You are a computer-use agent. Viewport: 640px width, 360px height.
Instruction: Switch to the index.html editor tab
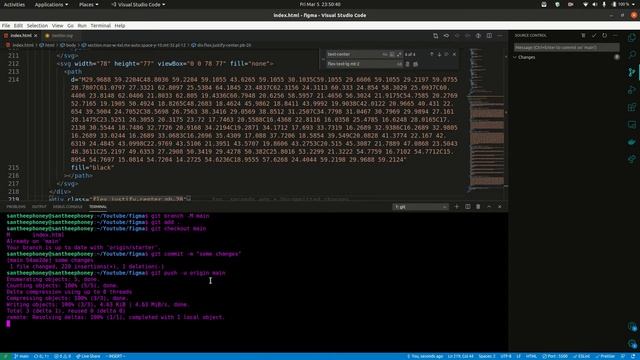[21, 36]
